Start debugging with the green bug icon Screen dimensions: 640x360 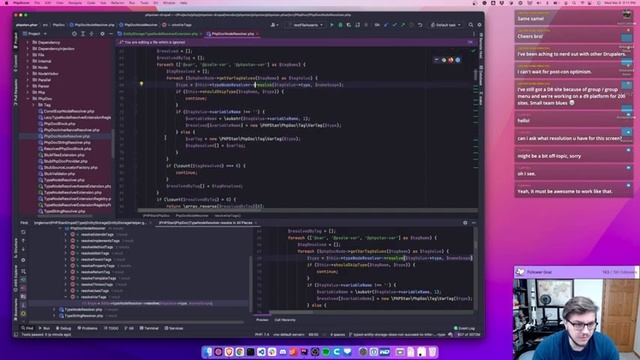pyautogui.click(x=340, y=25)
